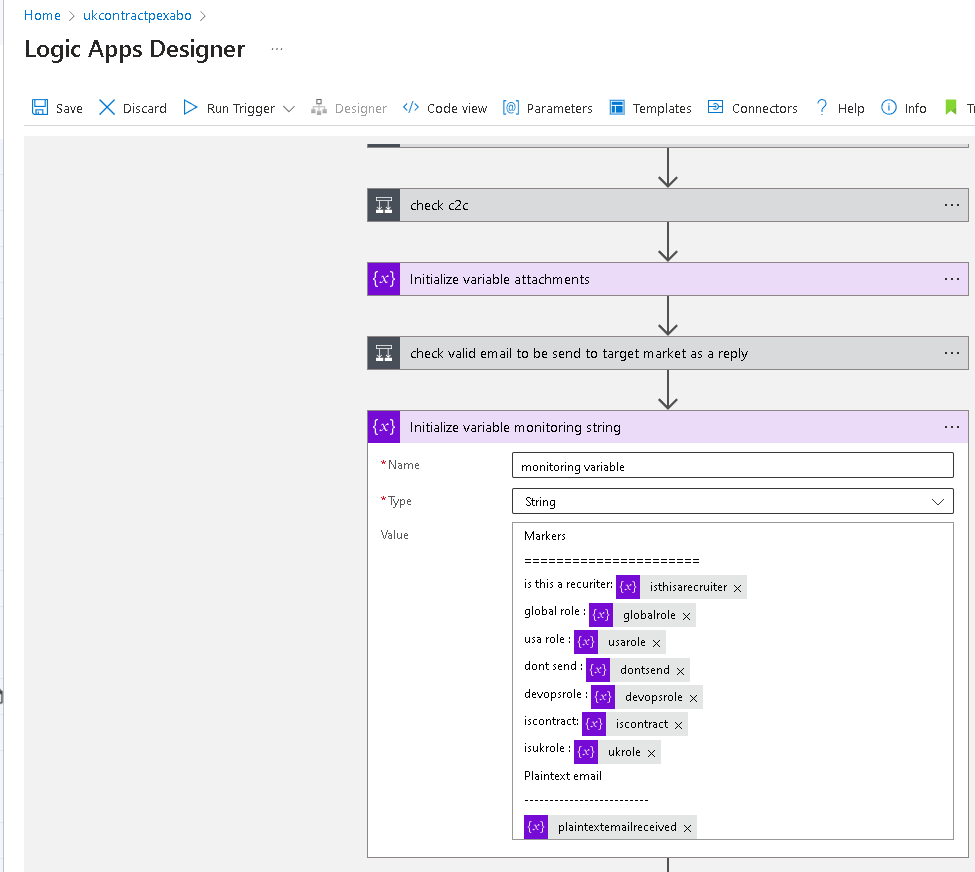This screenshot has height=872, width=975.
Task: Expand Initialize variable attachments action
Action: coord(668,279)
